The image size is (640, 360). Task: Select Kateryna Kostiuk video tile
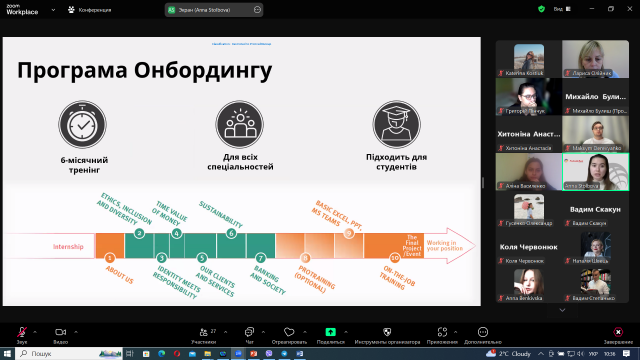coord(529,59)
